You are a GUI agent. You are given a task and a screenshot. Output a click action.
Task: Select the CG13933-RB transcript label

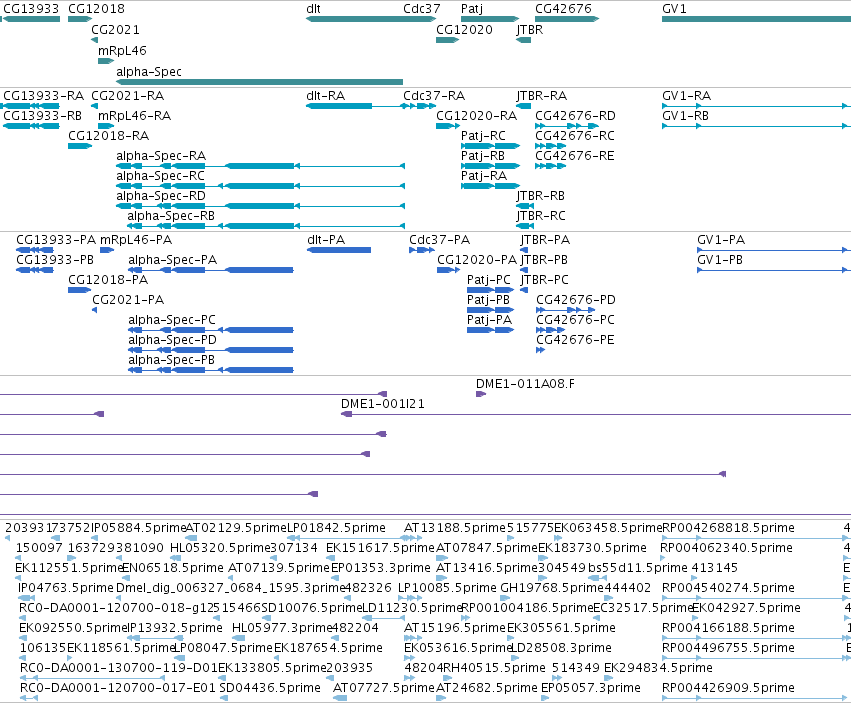coord(42,116)
